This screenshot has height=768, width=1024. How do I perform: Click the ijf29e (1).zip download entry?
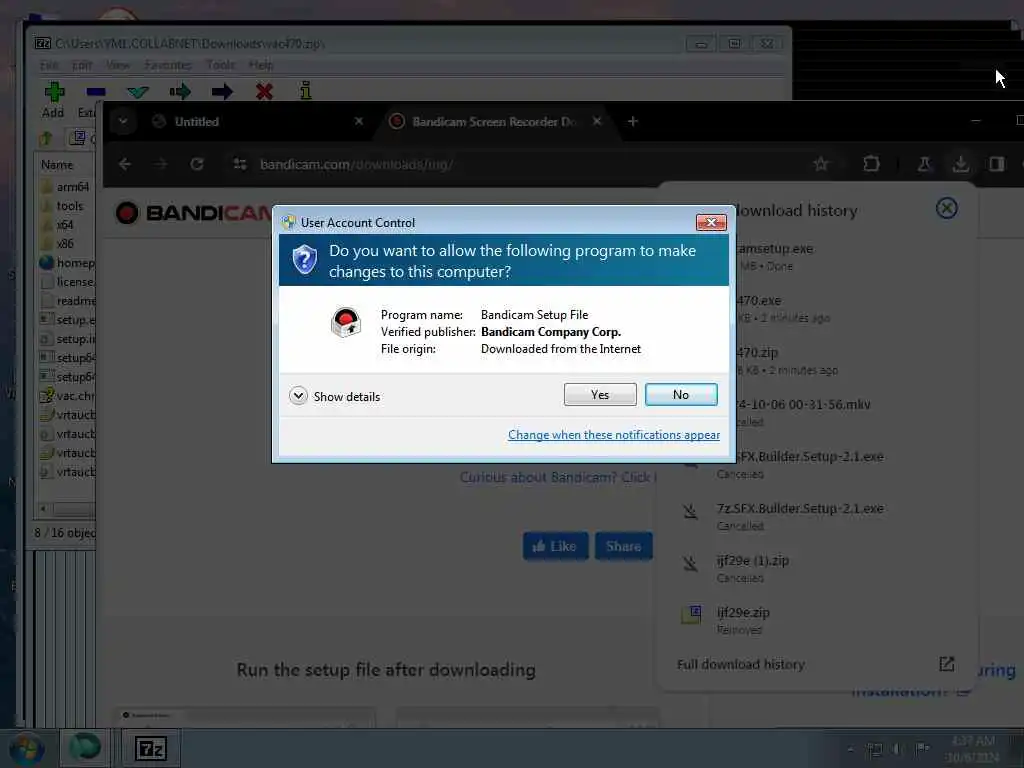816,568
